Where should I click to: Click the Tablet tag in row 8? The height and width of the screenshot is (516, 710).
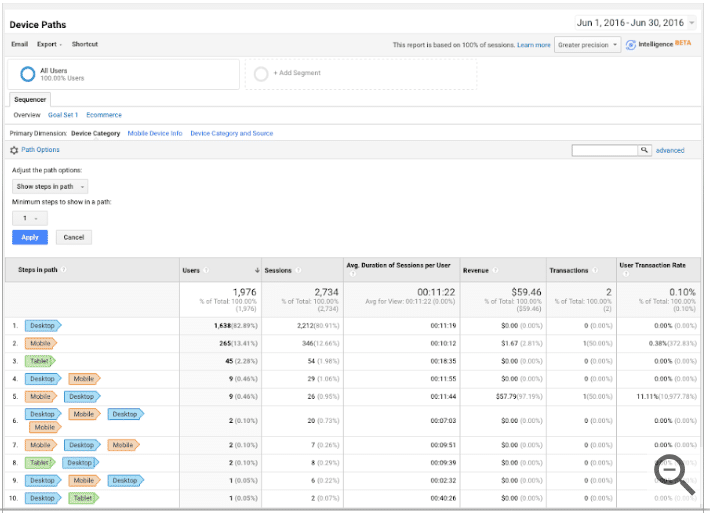[x=40, y=463]
